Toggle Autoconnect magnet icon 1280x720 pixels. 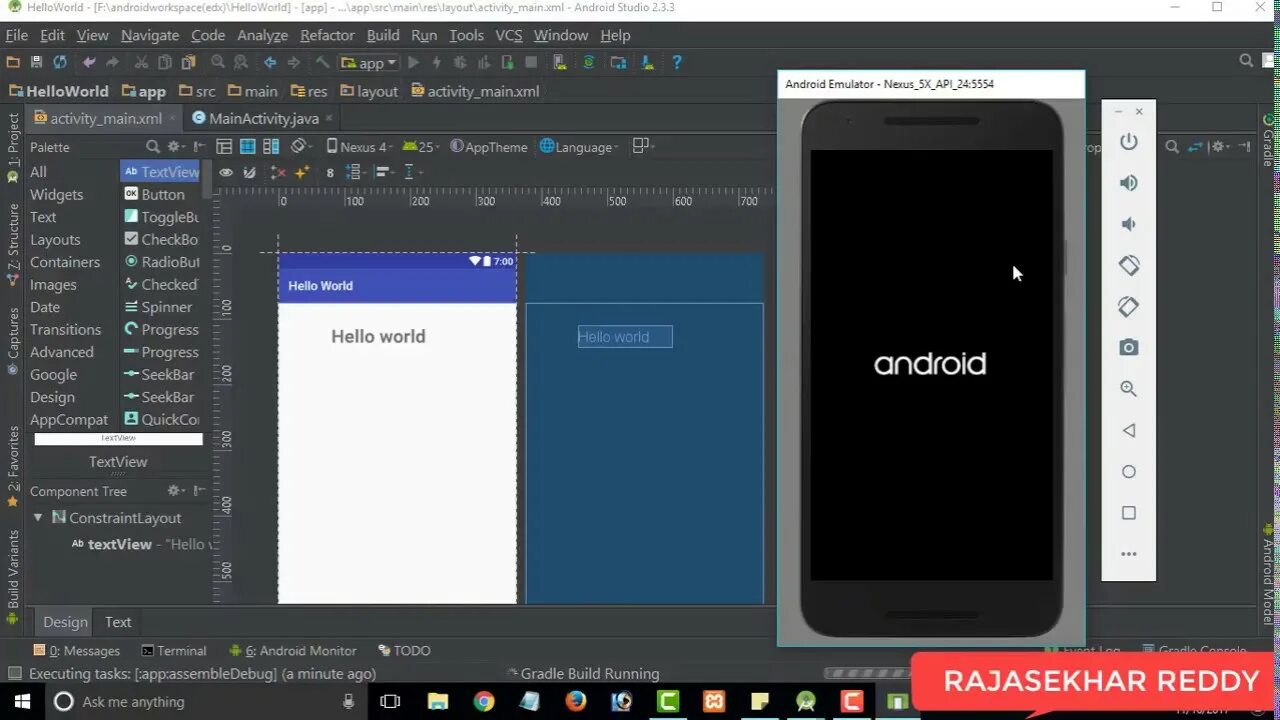point(250,172)
